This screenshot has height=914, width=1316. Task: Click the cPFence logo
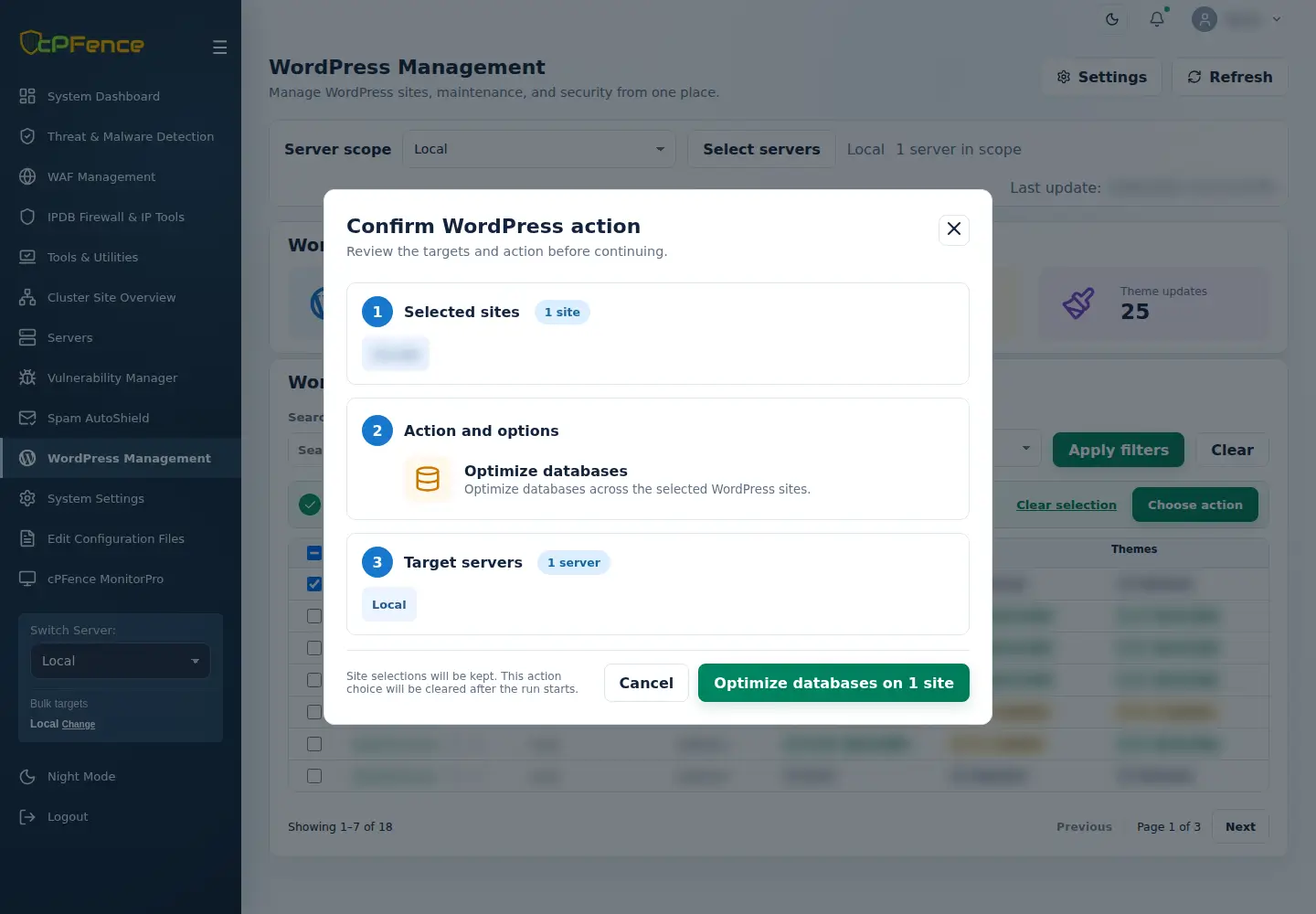pyautogui.click(x=82, y=43)
